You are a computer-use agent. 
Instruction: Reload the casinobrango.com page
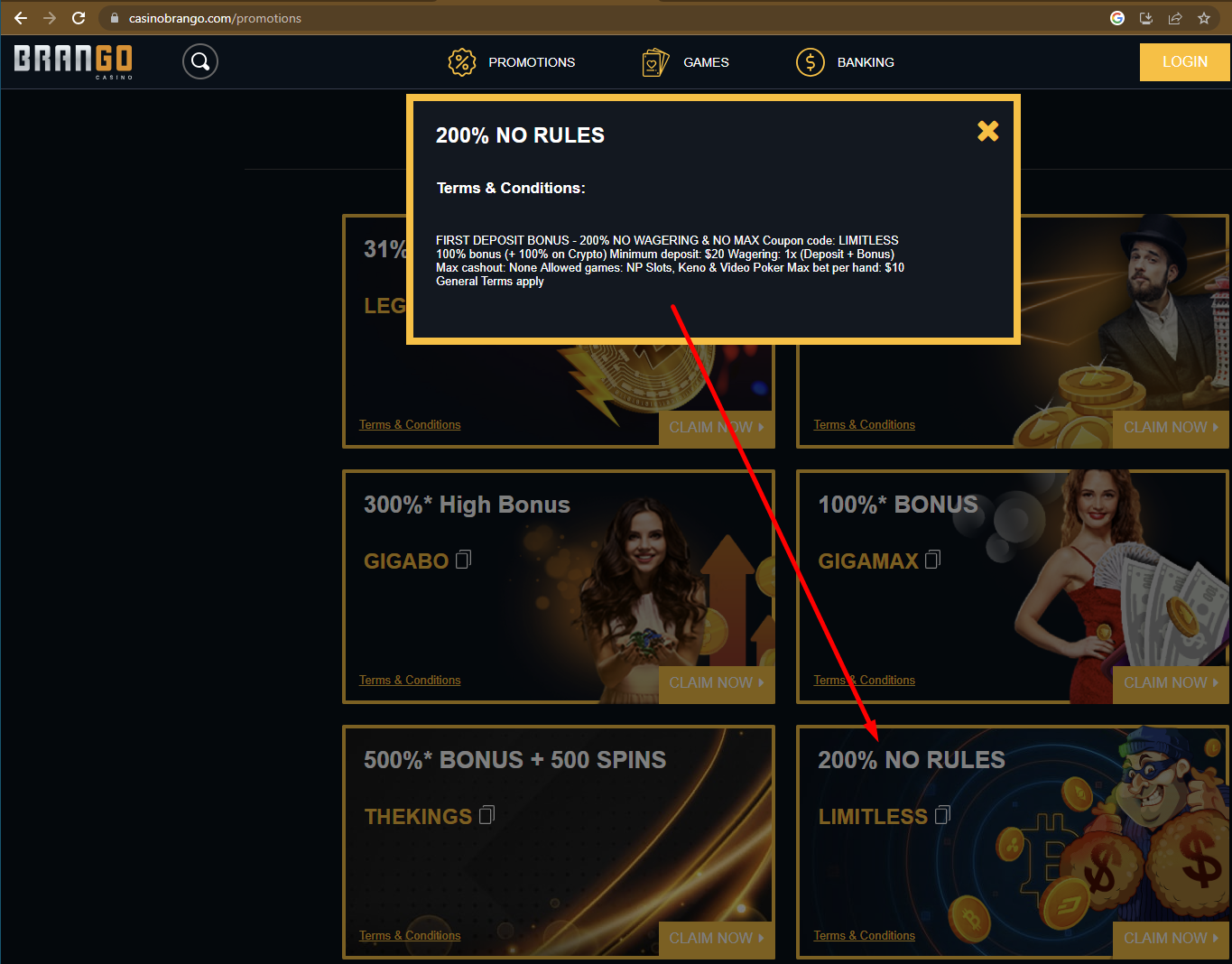click(x=79, y=18)
